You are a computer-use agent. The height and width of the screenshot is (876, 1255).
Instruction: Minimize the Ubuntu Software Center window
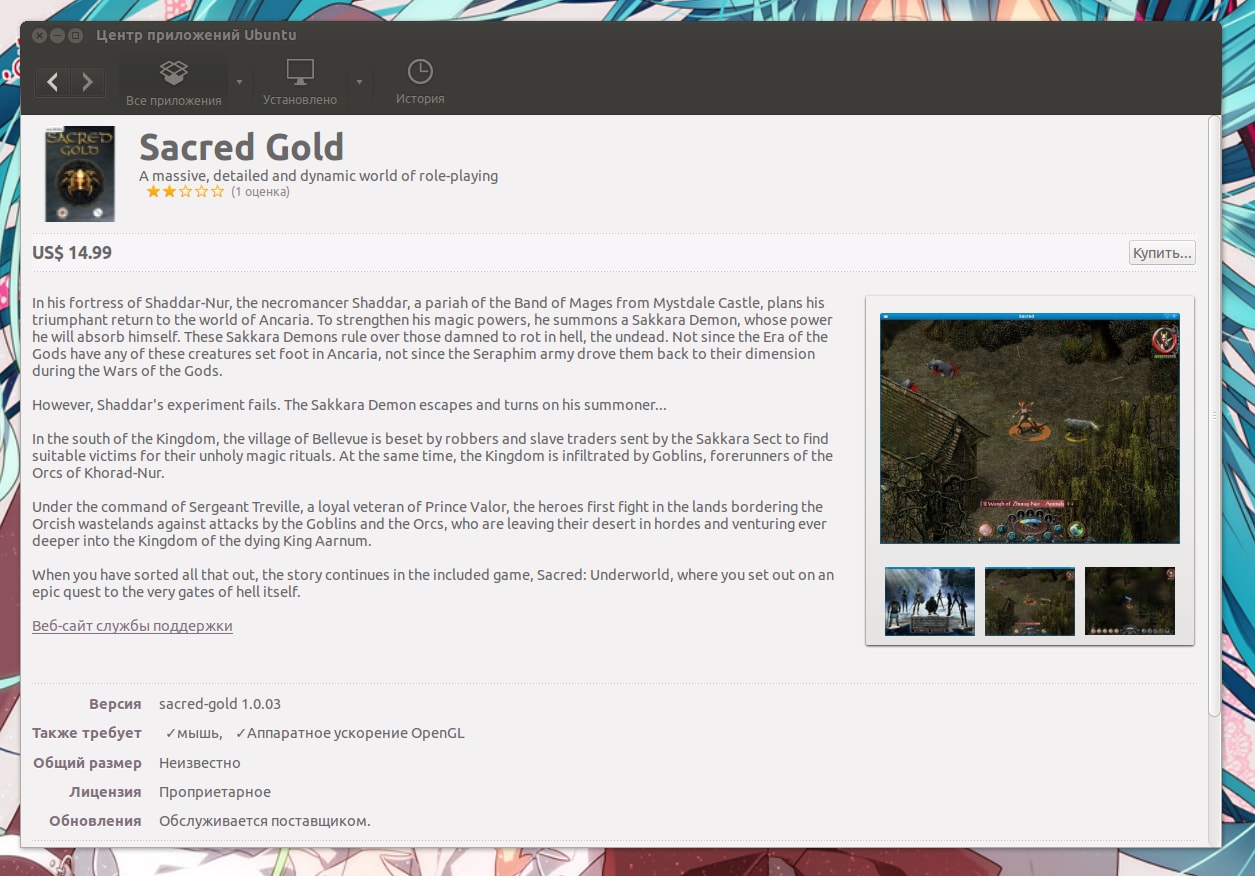click(57, 35)
